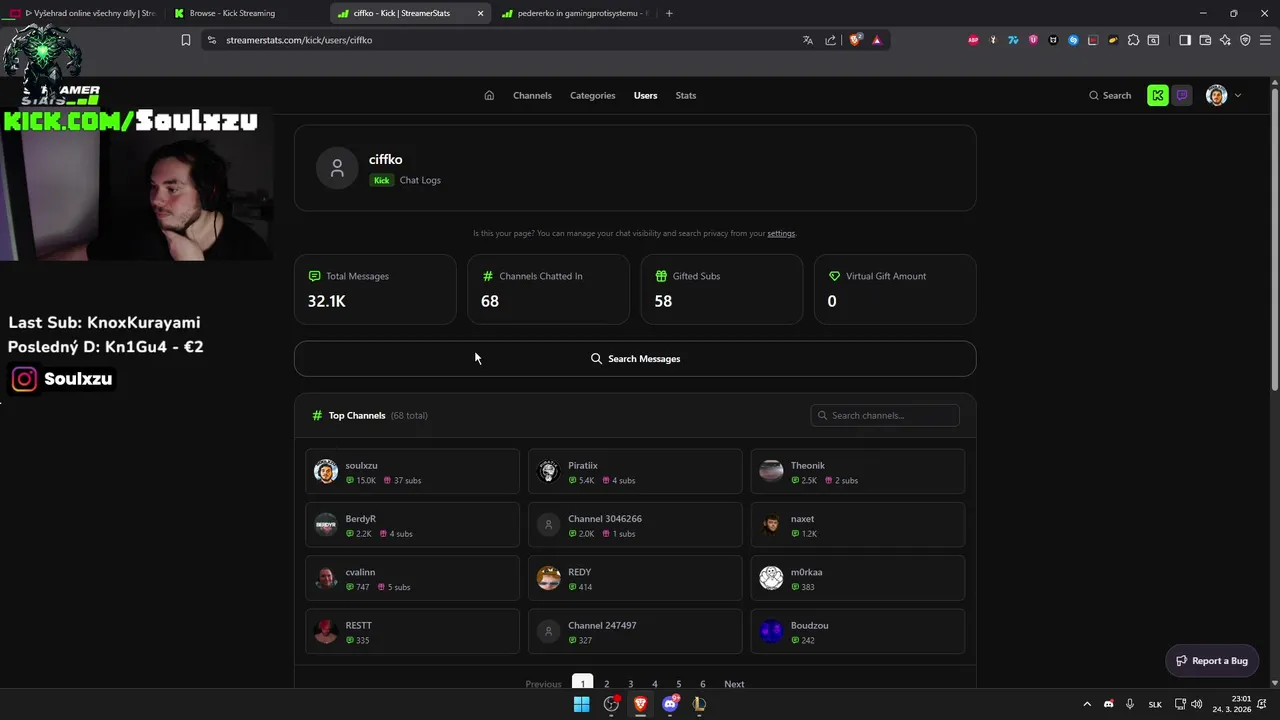Click the share page icon
Image resolution: width=1280 pixels, height=720 pixels.
pos(830,40)
